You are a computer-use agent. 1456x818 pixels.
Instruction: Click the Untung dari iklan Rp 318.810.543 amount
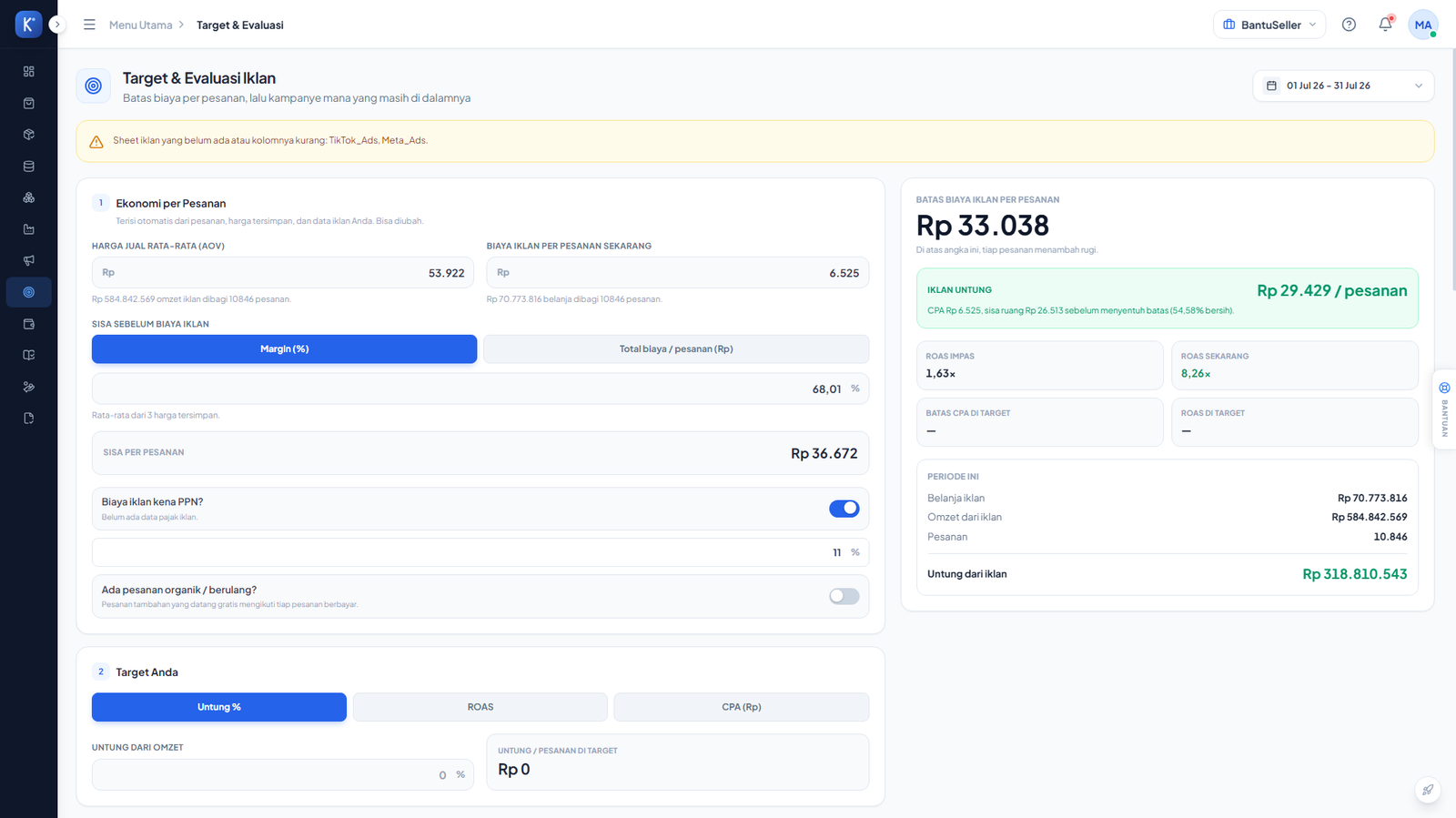[x=1355, y=574]
